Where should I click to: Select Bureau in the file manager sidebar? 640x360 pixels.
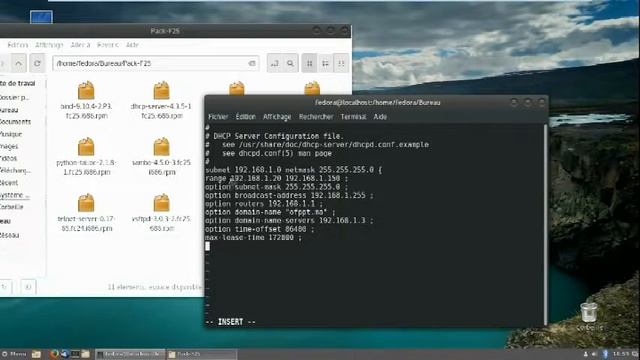coord(9,110)
